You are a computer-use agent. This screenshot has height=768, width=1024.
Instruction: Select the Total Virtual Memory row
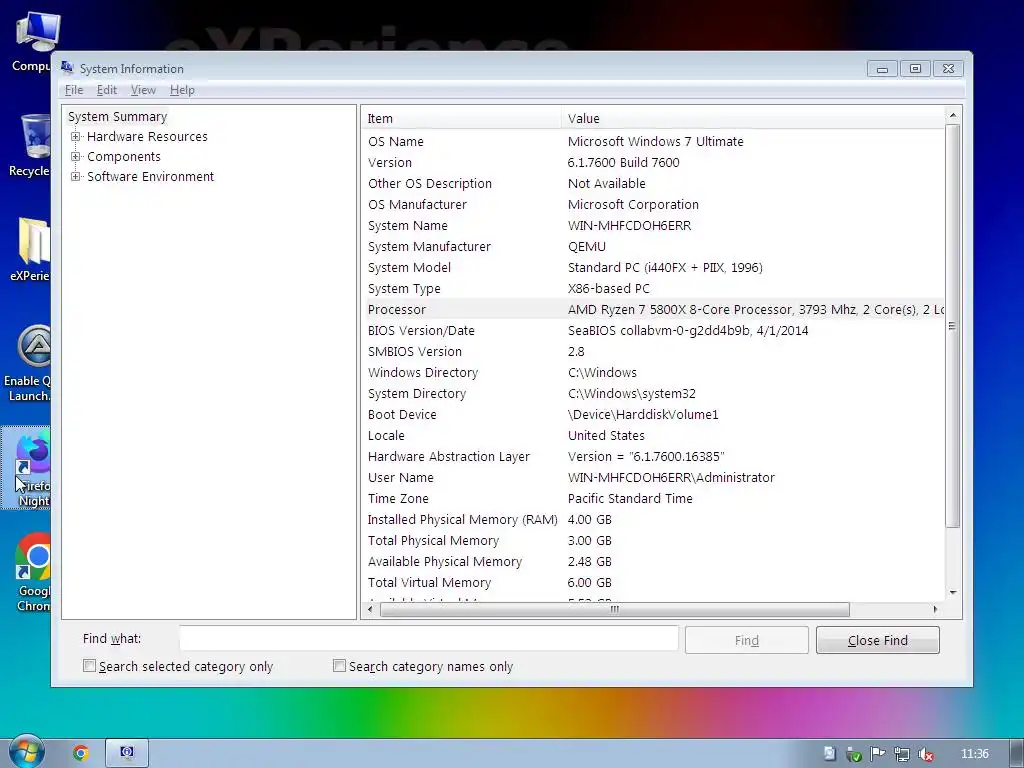tap(653, 583)
